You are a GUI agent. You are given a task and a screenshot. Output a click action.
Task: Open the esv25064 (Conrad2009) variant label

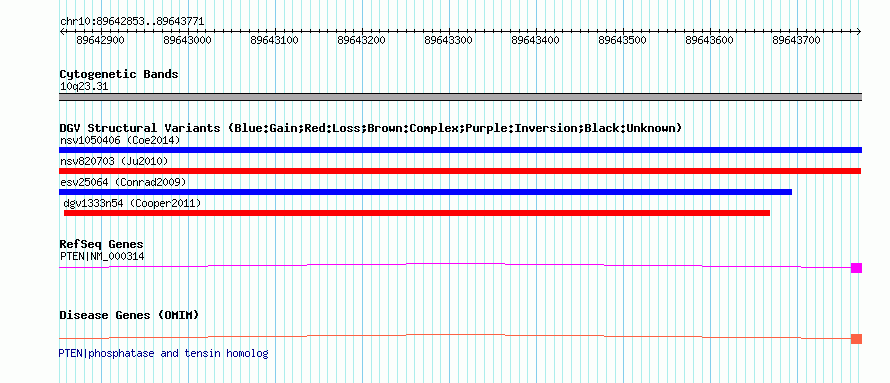[x=123, y=182]
